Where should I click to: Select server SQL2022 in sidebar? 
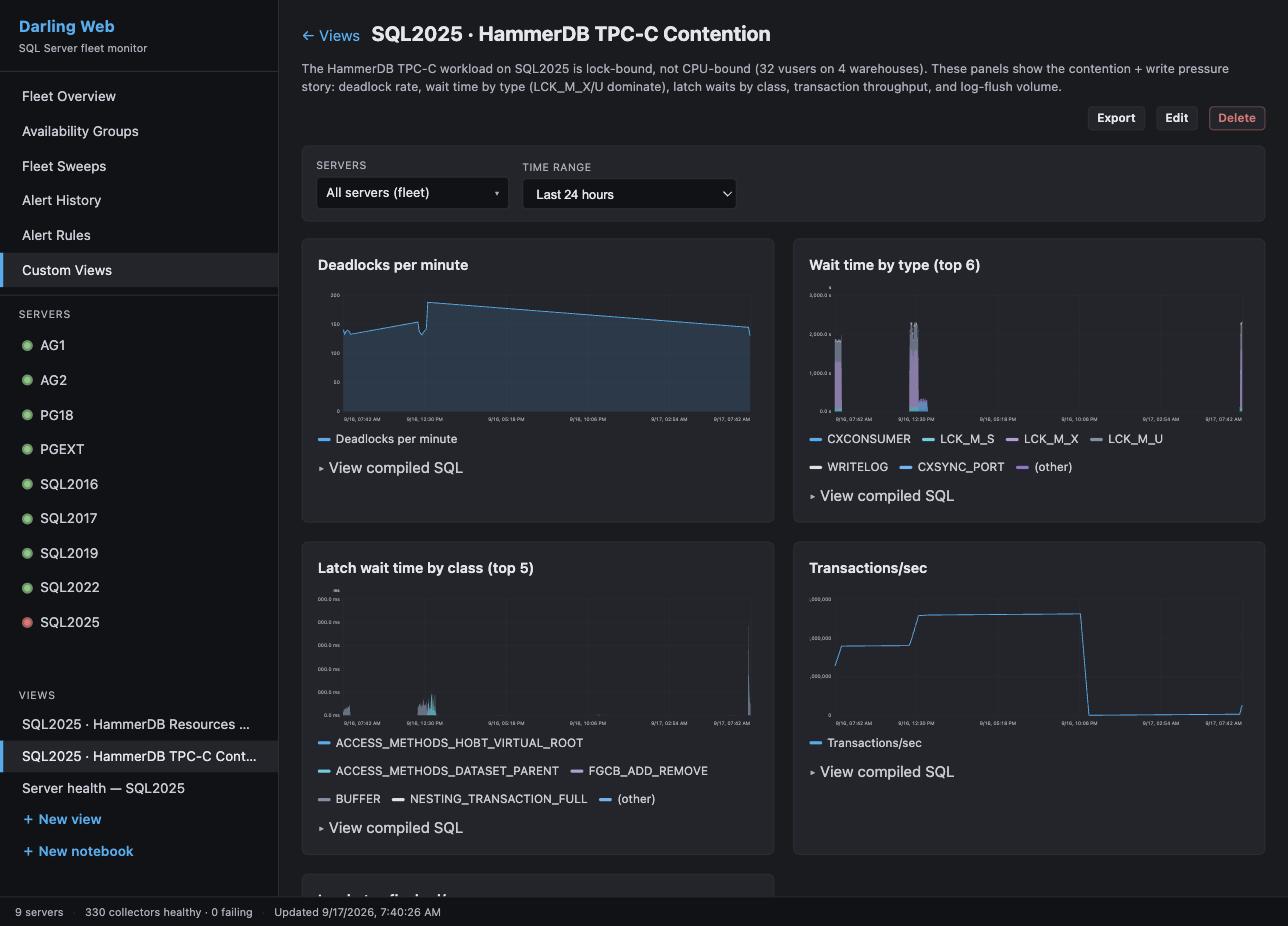pos(139,588)
